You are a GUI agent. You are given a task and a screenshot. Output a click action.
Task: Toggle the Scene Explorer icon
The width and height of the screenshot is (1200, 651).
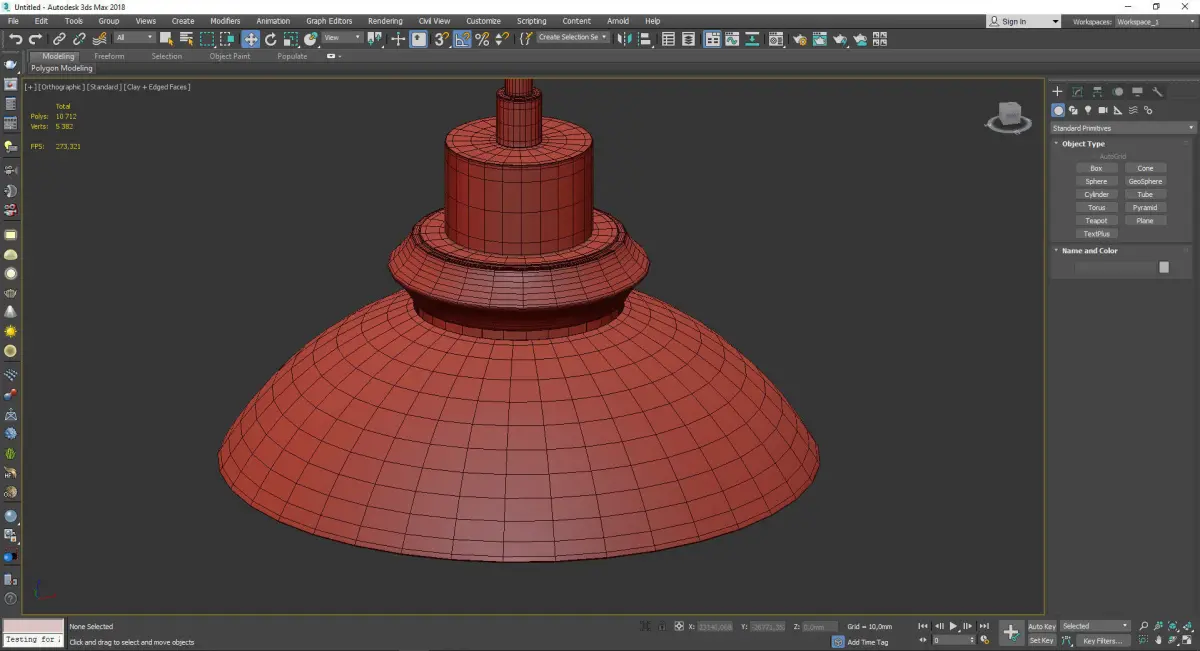click(669, 39)
